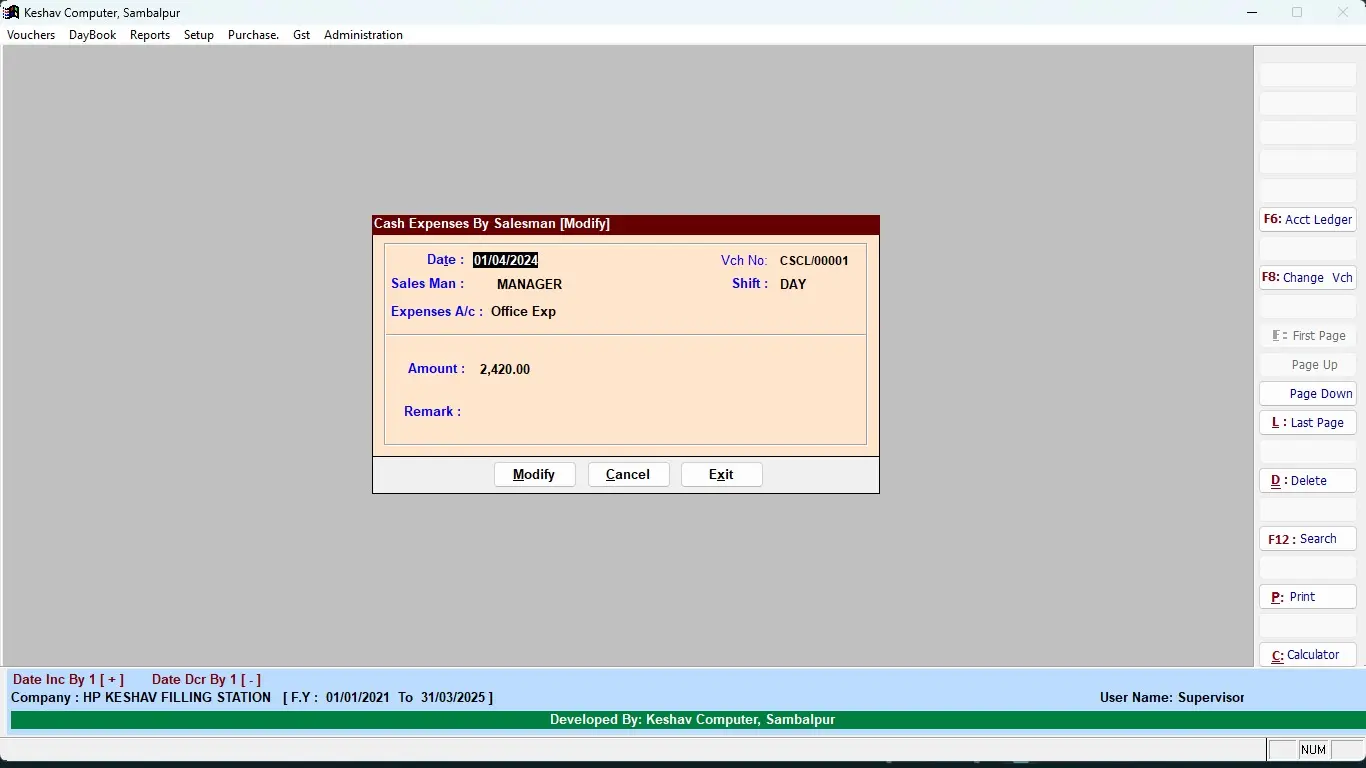The width and height of the screenshot is (1366, 768).
Task: Click 'Date Inc By 1 [ + ]' text
Action: click(68, 680)
